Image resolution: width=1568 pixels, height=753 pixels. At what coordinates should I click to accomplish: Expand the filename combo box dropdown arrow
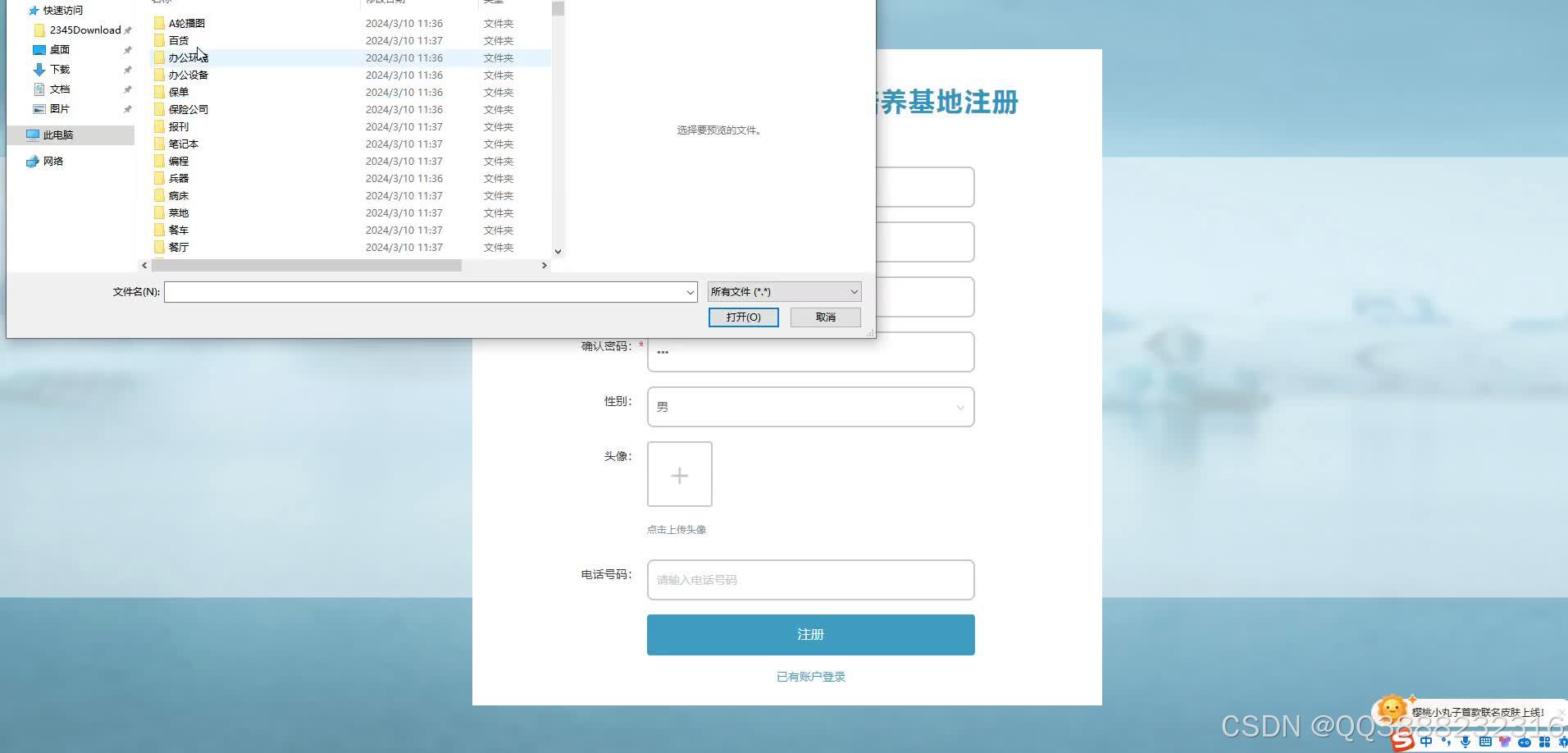pos(690,291)
